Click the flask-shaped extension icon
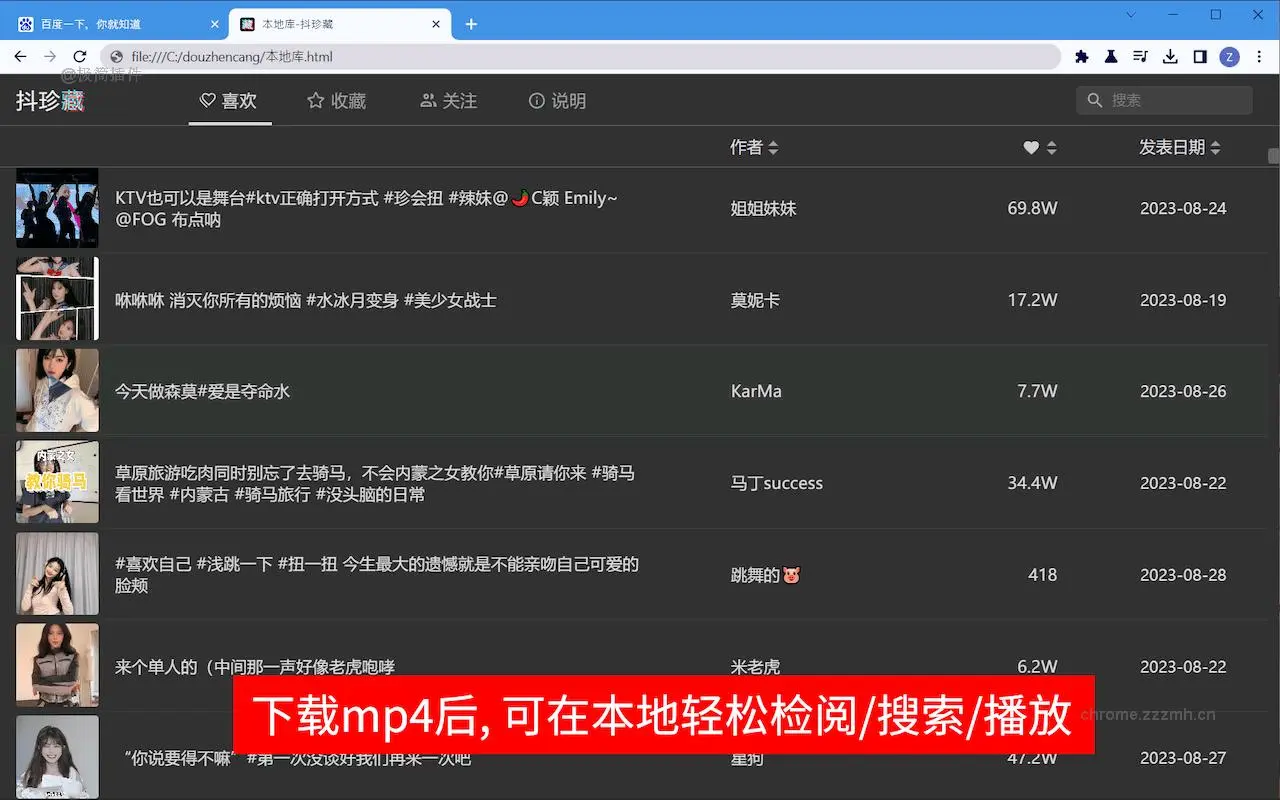 click(1111, 57)
